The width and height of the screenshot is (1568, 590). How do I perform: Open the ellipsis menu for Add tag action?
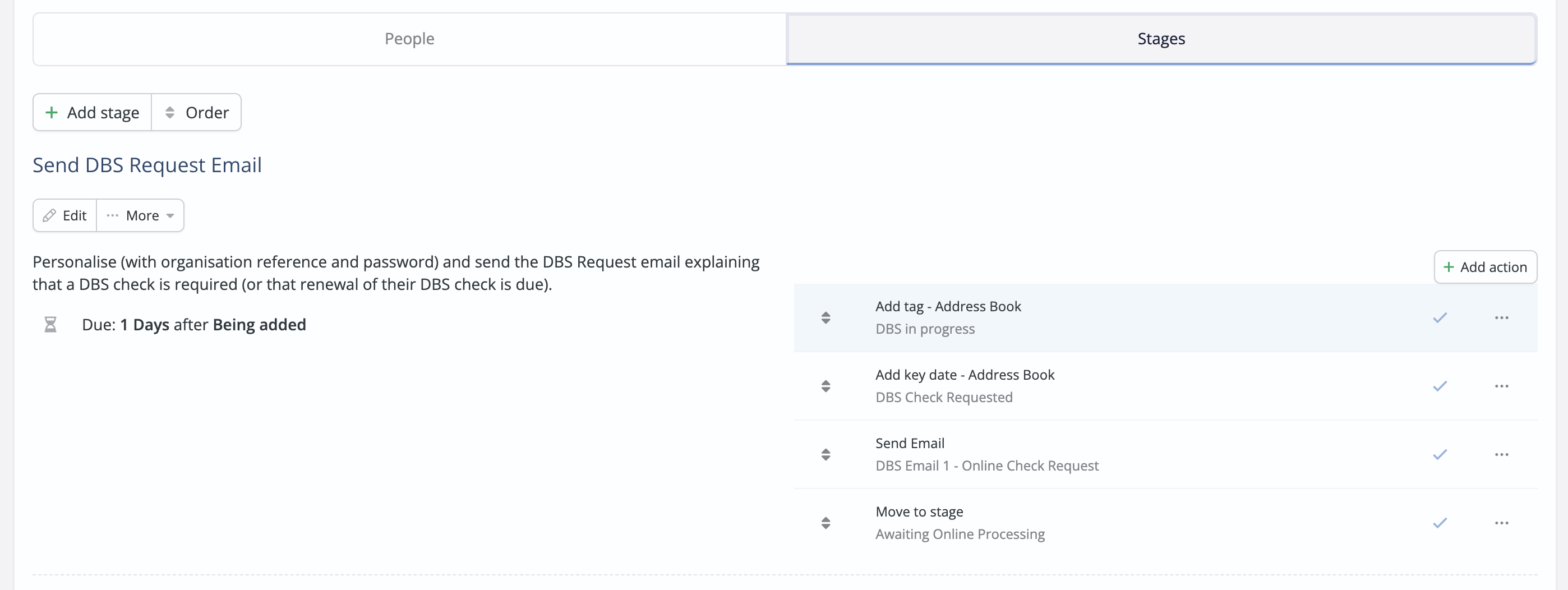pyautogui.click(x=1502, y=317)
